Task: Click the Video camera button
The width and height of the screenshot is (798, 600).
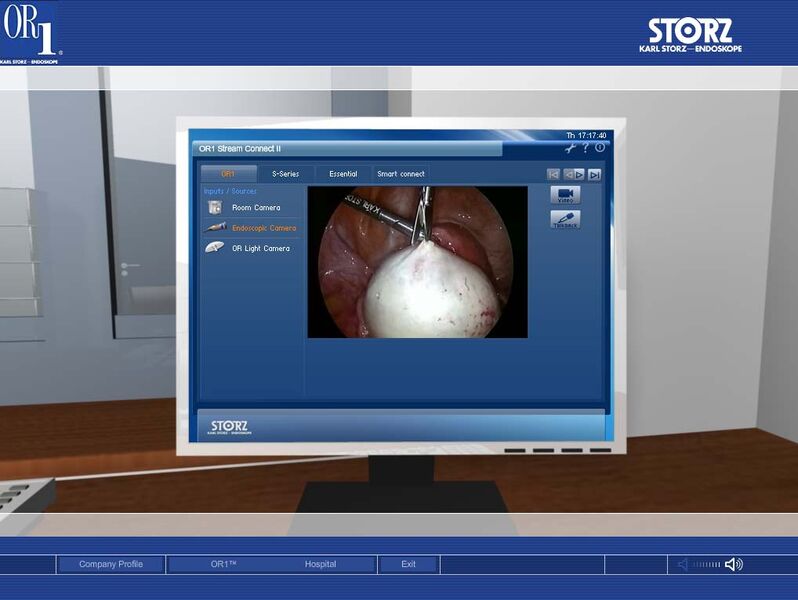Action: click(x=565, y=195)
